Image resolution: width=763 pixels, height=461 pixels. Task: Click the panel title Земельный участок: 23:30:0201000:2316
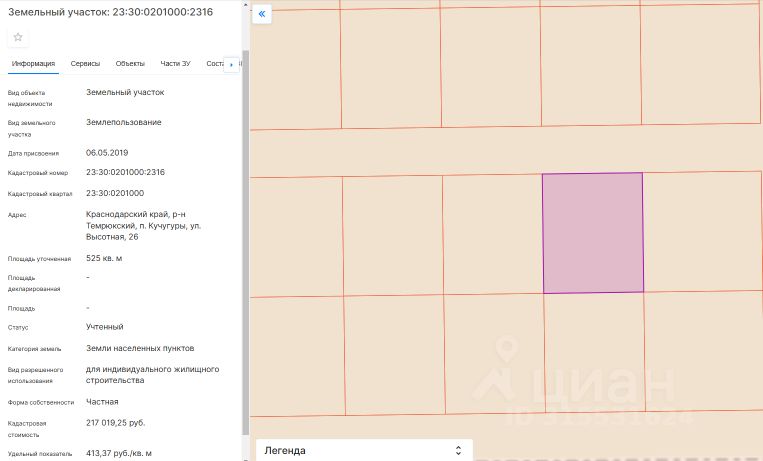coord(110,12)
